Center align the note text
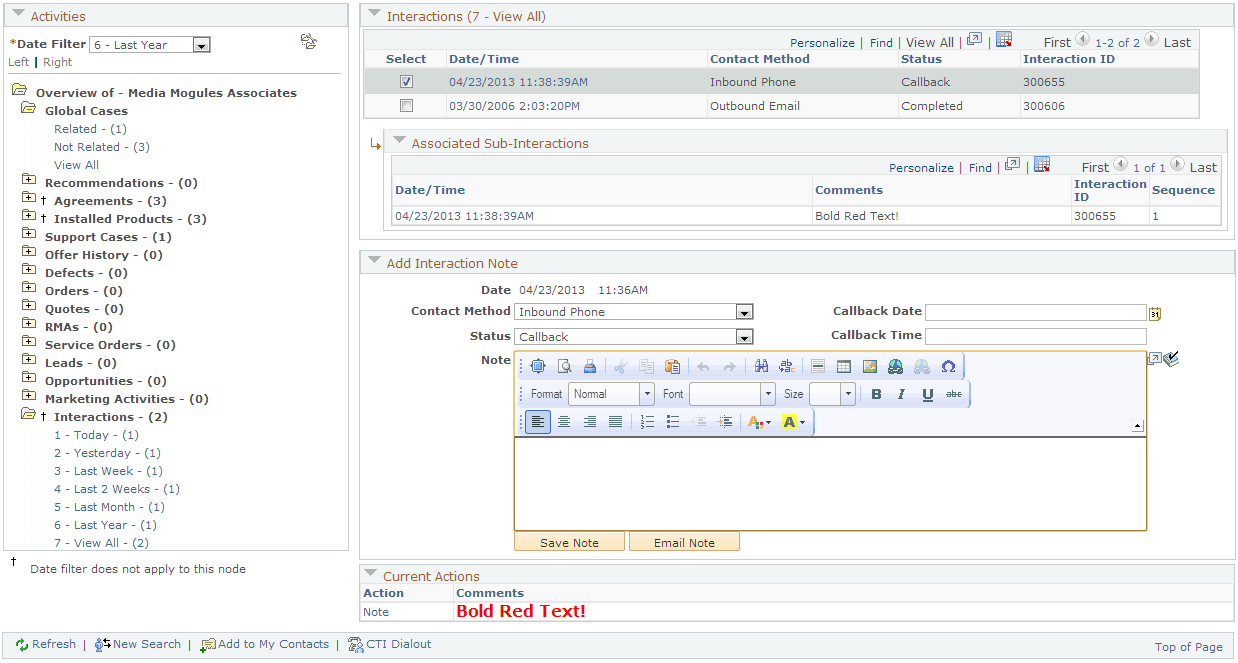 click(564, 422)
